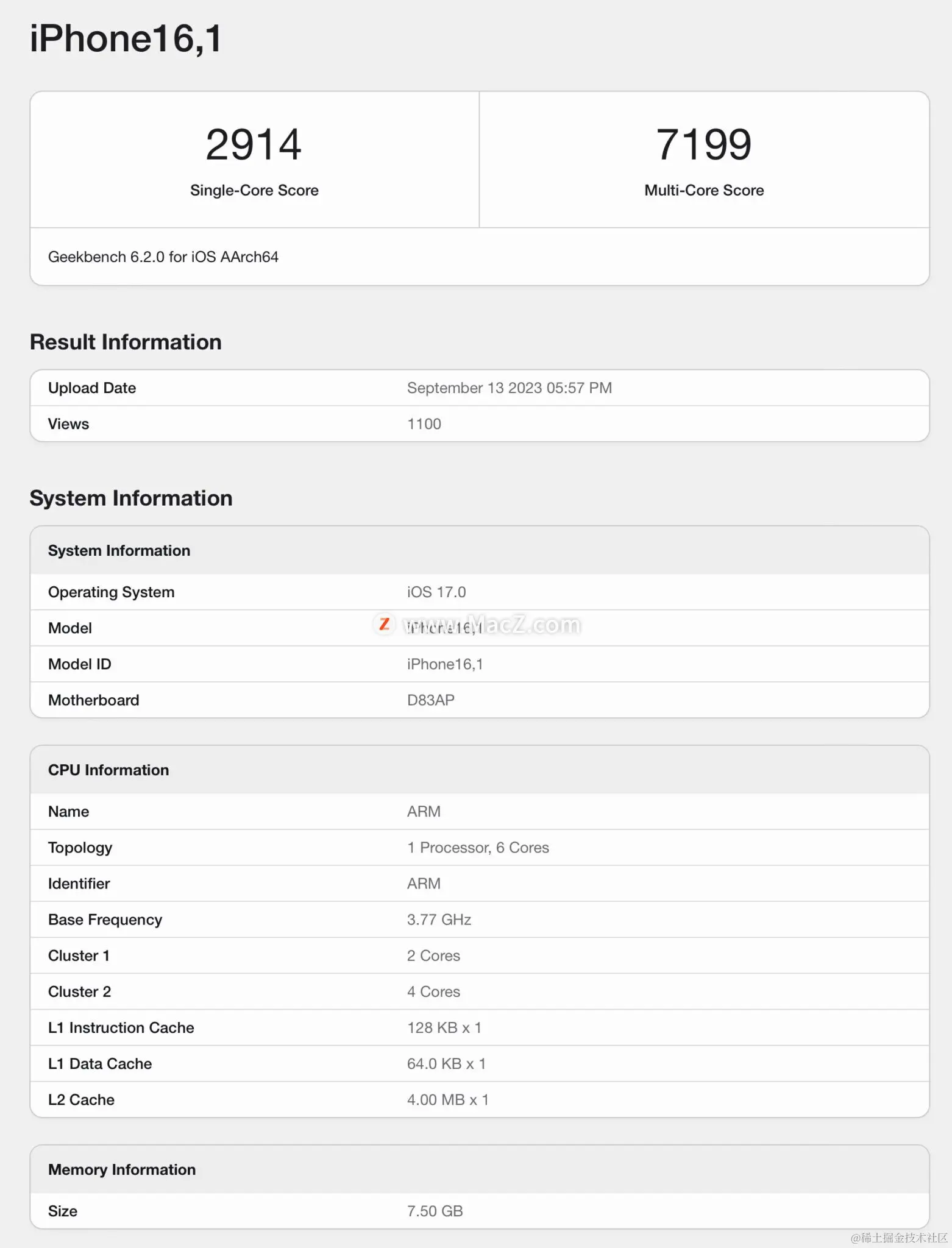Click the Operating System row label
This screenshot has width=952, height=1248.
(111, 592)
